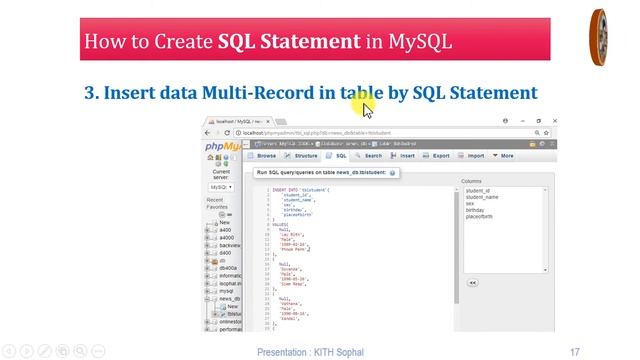Select student_id in the Columns list
This screenshot has height=360, width=640.
(x=478, y=191)
